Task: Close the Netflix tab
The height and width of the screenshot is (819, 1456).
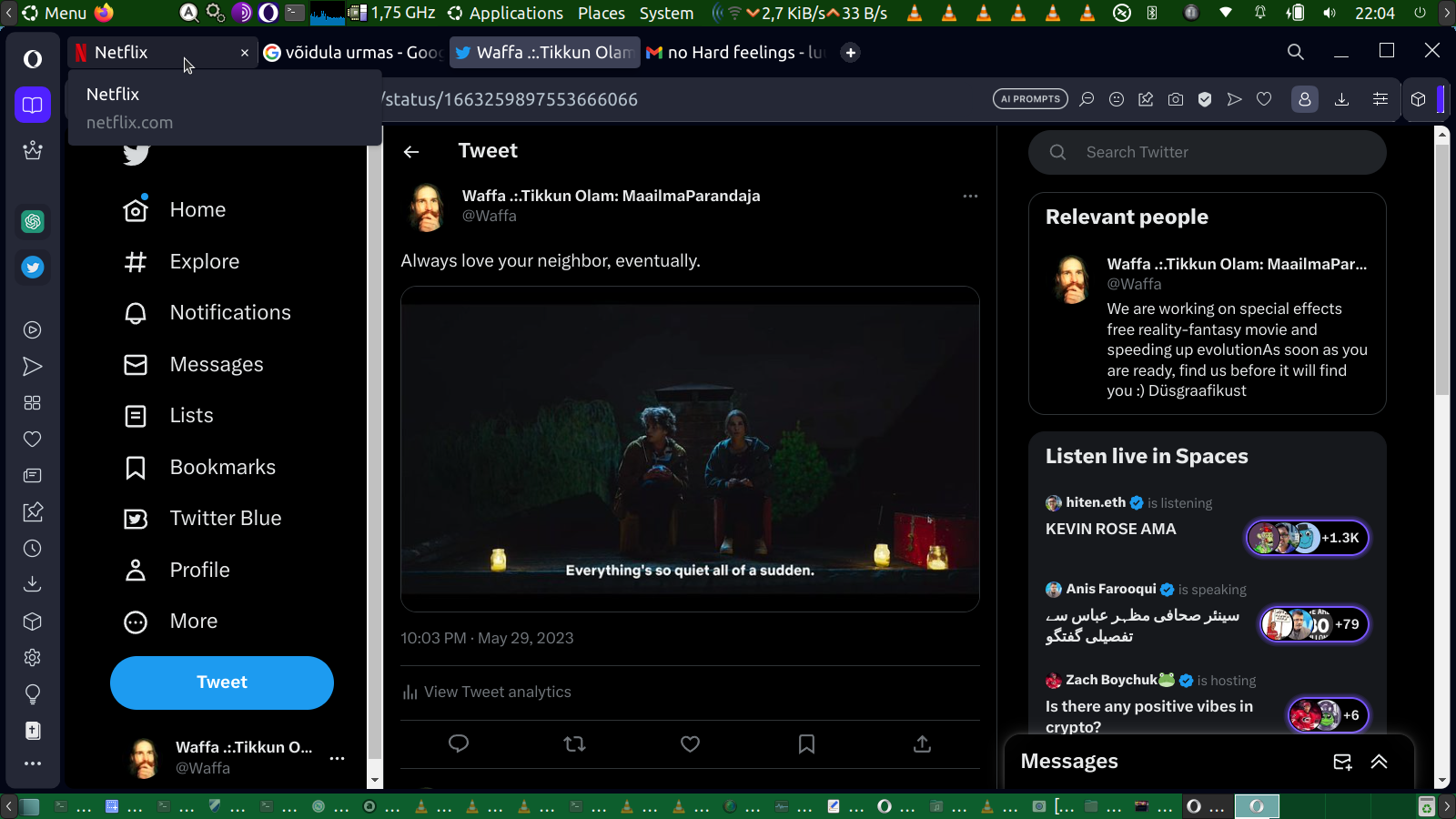Action: pos(245,53)
